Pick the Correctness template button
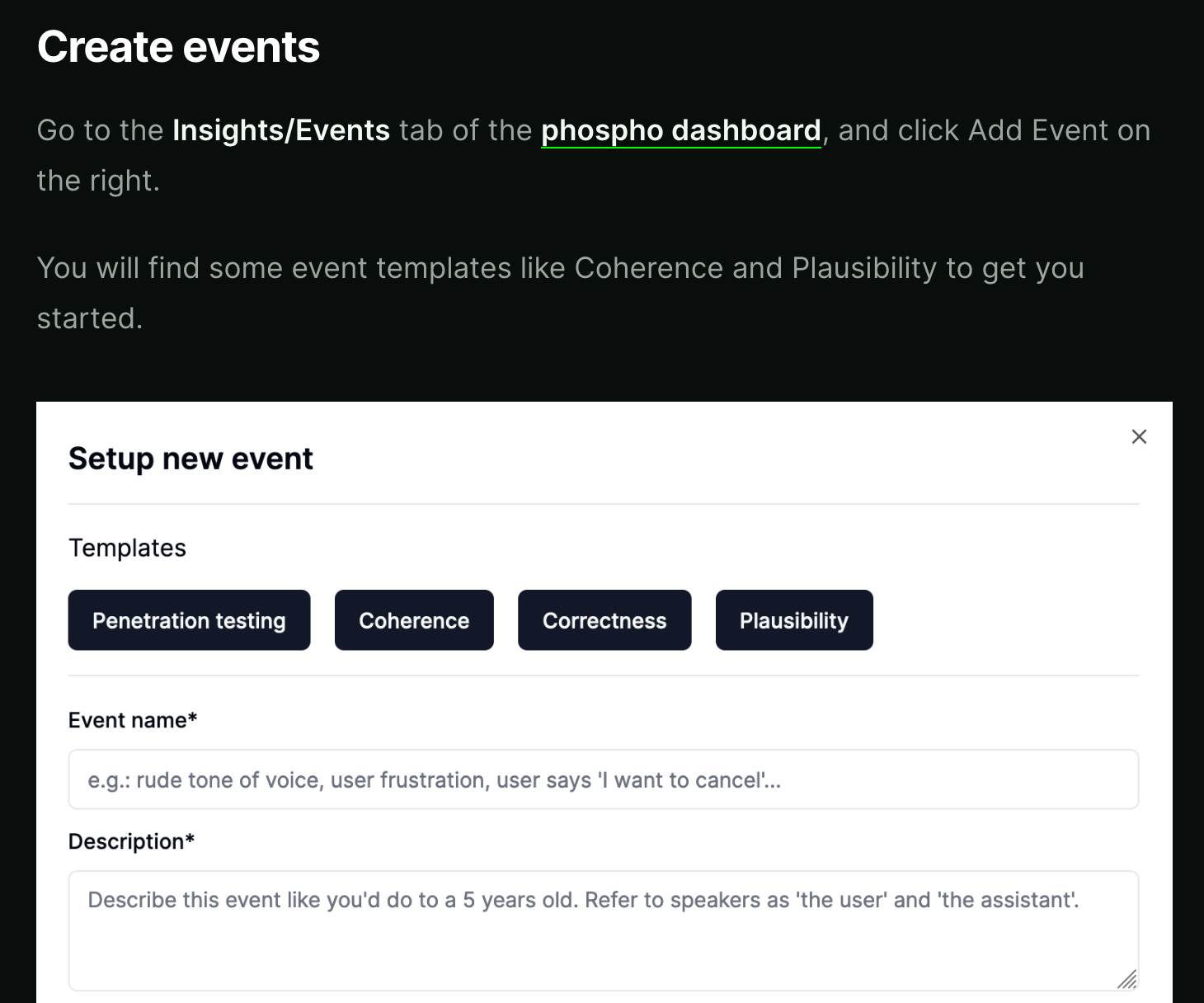1204x1003 pixels. click(604, 620)
